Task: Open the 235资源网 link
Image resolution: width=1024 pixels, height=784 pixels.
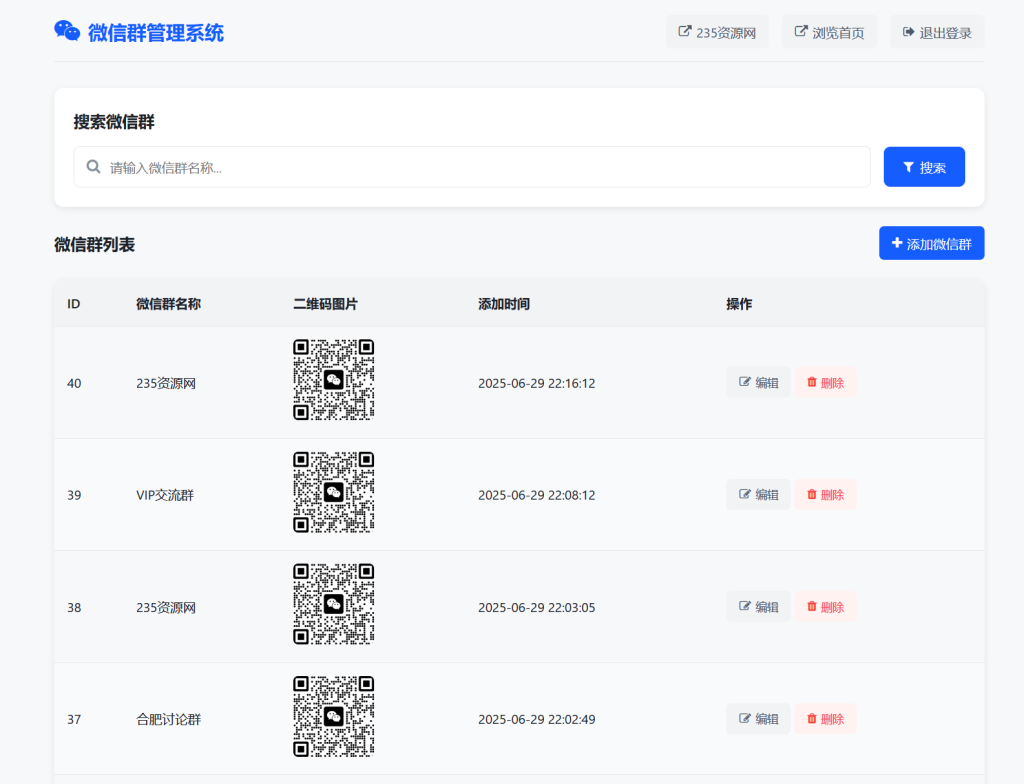Action: pos(717,31)
